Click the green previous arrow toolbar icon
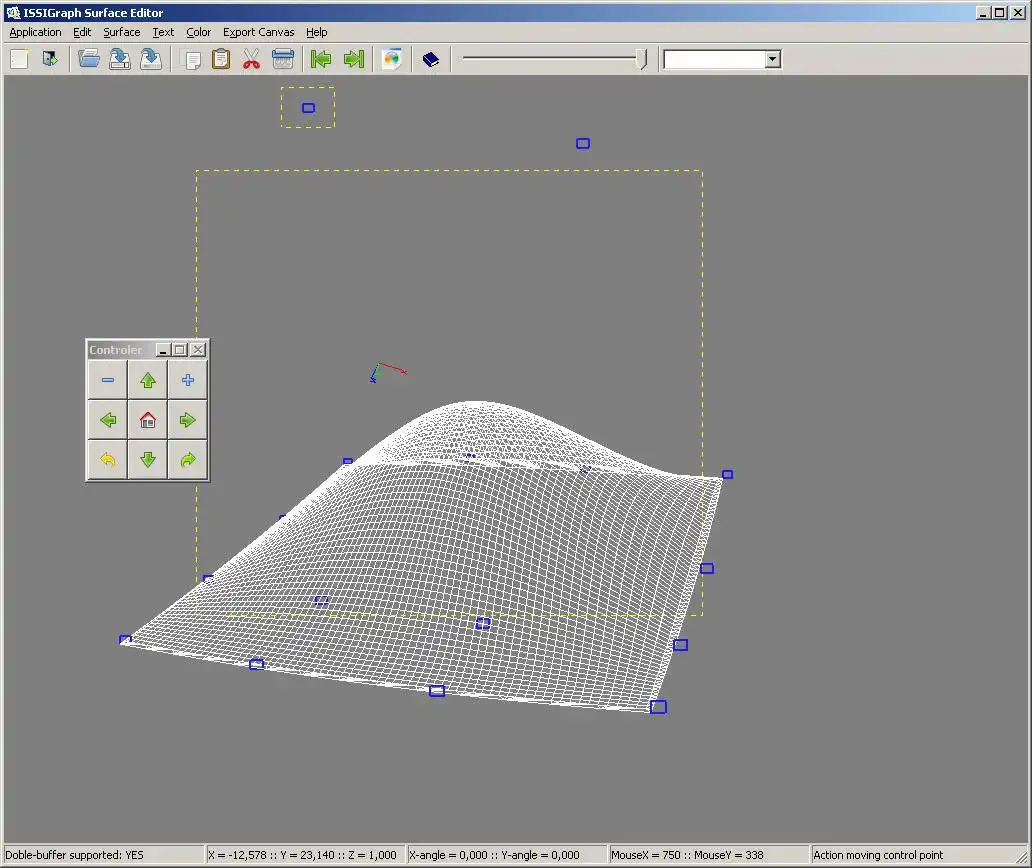1032x868 pixels. click(321, 59)
